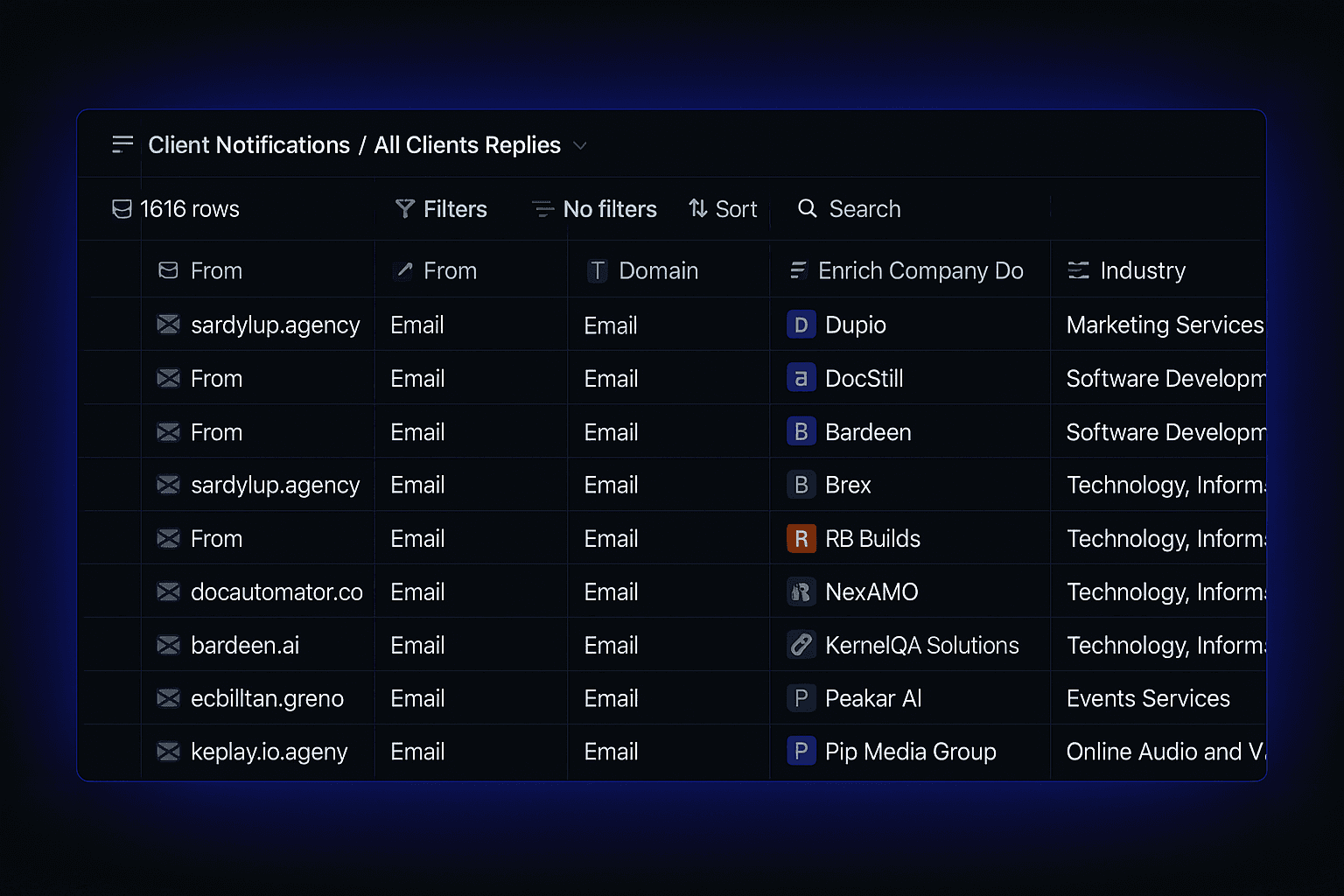Expand the All Clients Replies view dropdown
Image resolution: width=1344 pixels, height=896 pixels.
(x=579, y=145)
